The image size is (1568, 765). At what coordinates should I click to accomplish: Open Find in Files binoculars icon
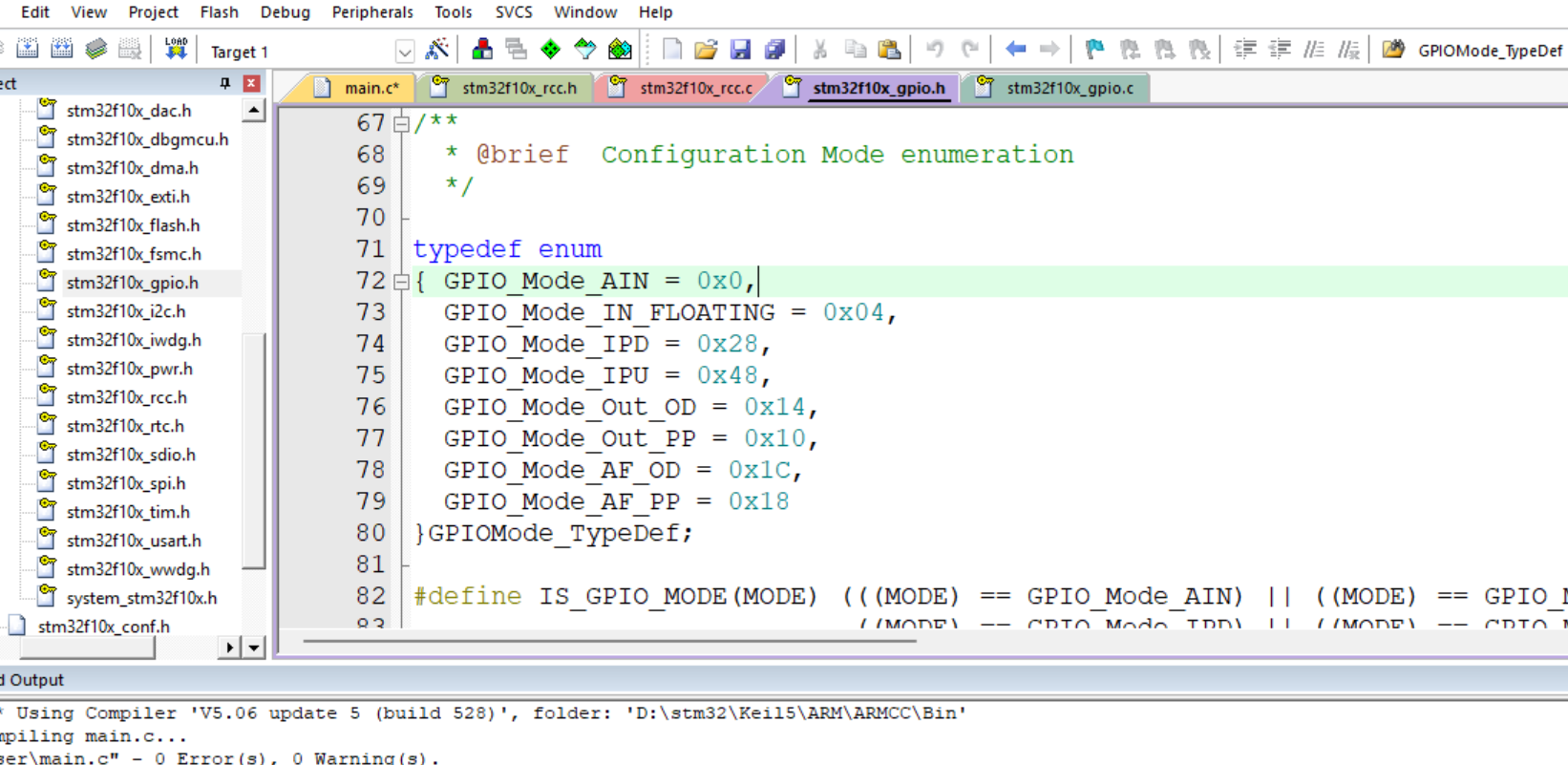[x=1393, y=50]
